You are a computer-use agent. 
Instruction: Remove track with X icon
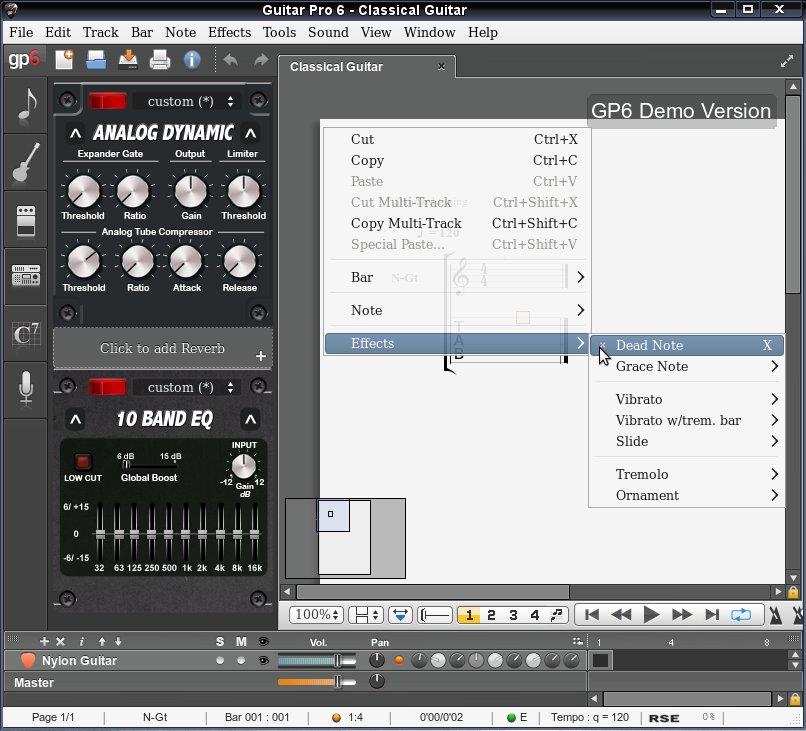tap(60, 641)
